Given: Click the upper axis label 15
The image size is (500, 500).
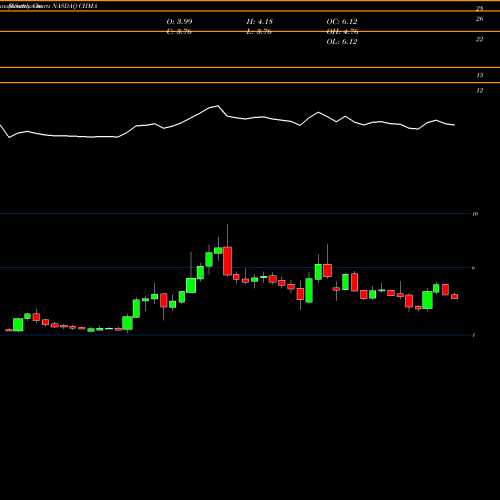Looking at the screenshot, I should click(x=479, y=75).
